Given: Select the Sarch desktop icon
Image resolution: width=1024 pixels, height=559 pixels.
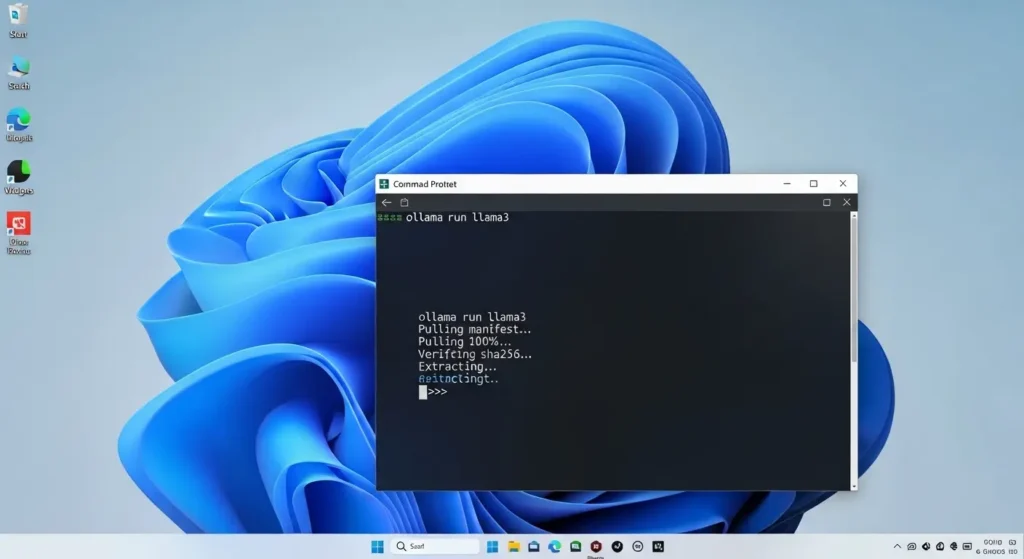Looking at the screenshot, I should pos(18,73).
